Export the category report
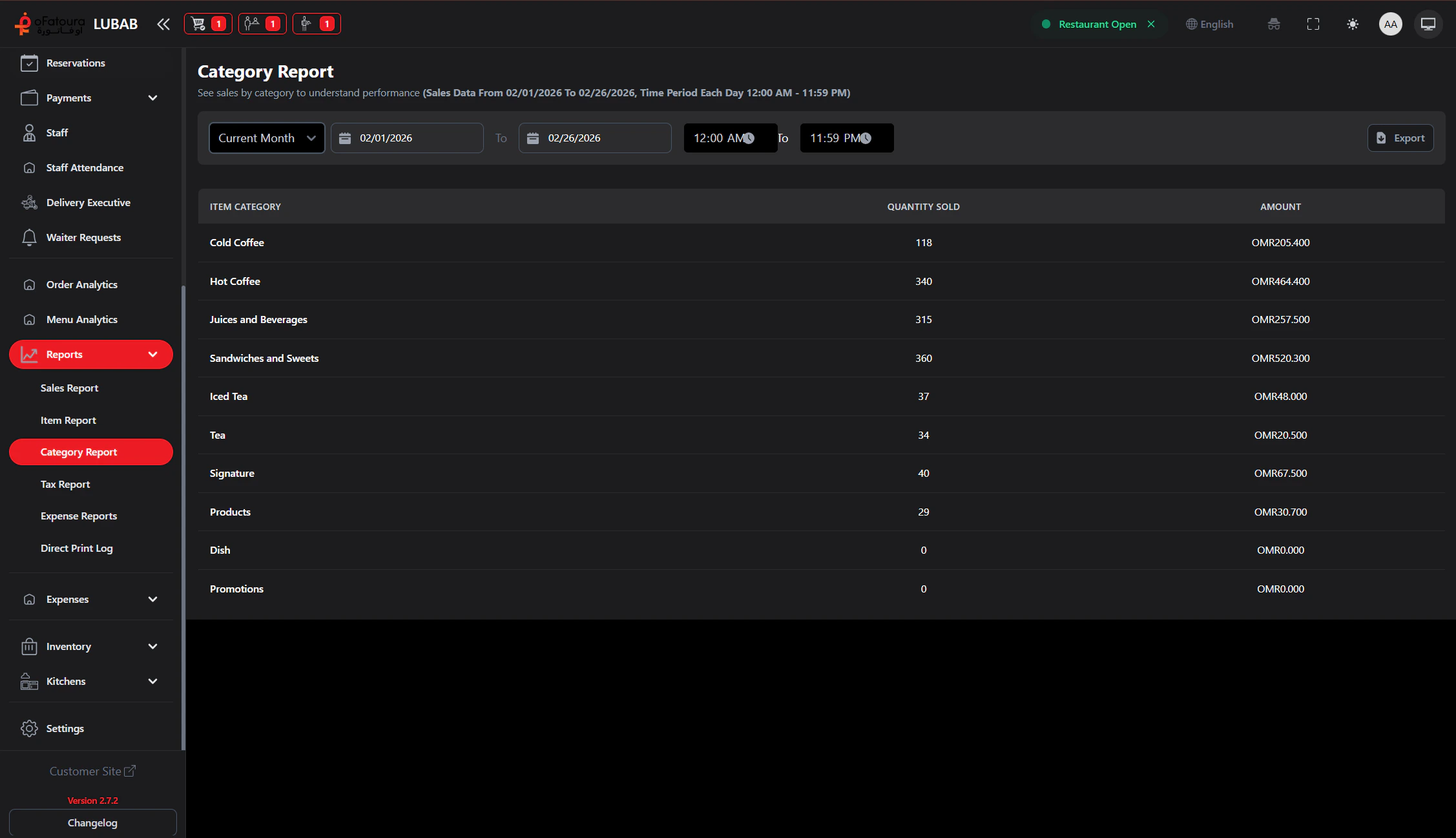 click(1400, 138)
